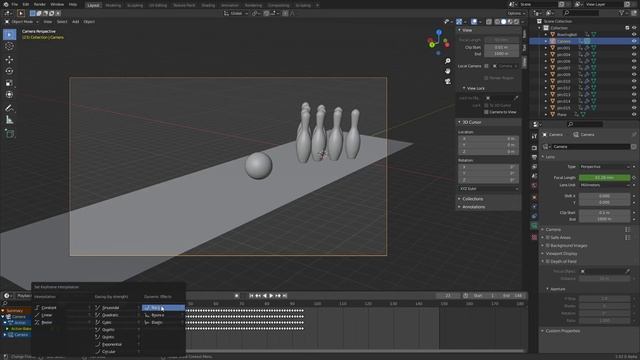Expand the Viewport Display panel
640x360 pixels.
pyautogui.click(x=543, y=253)
